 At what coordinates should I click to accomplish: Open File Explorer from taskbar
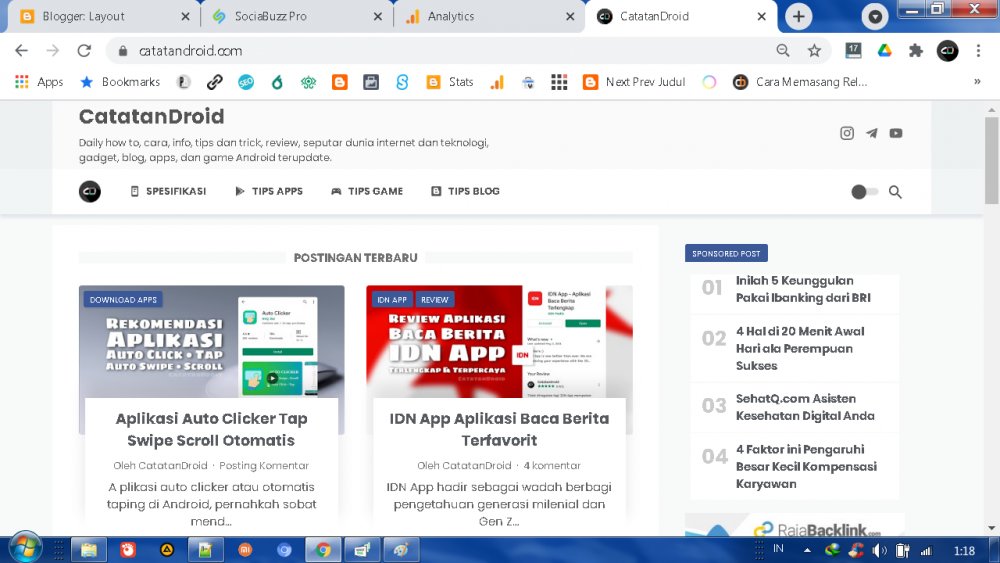(x=89, y=550)
